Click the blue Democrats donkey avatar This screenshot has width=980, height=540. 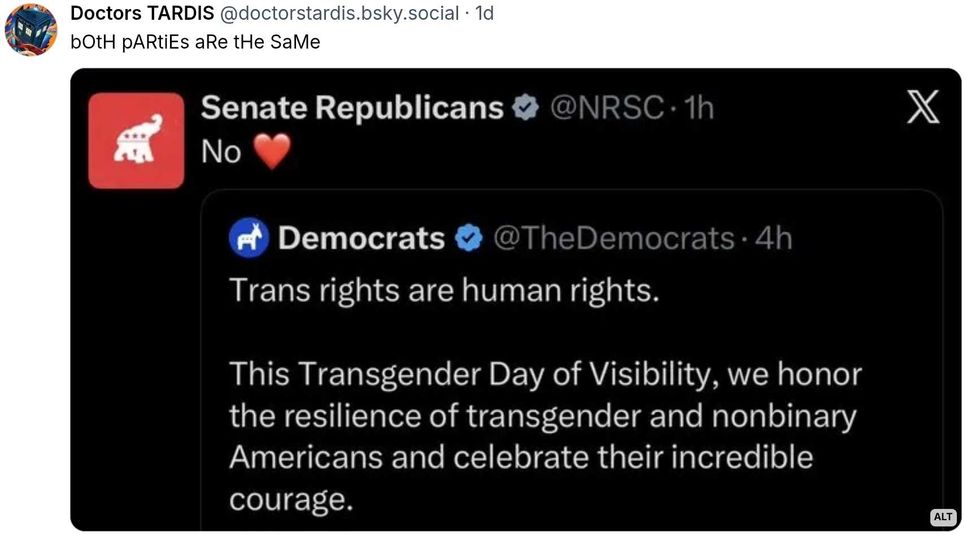pos(247,239)
